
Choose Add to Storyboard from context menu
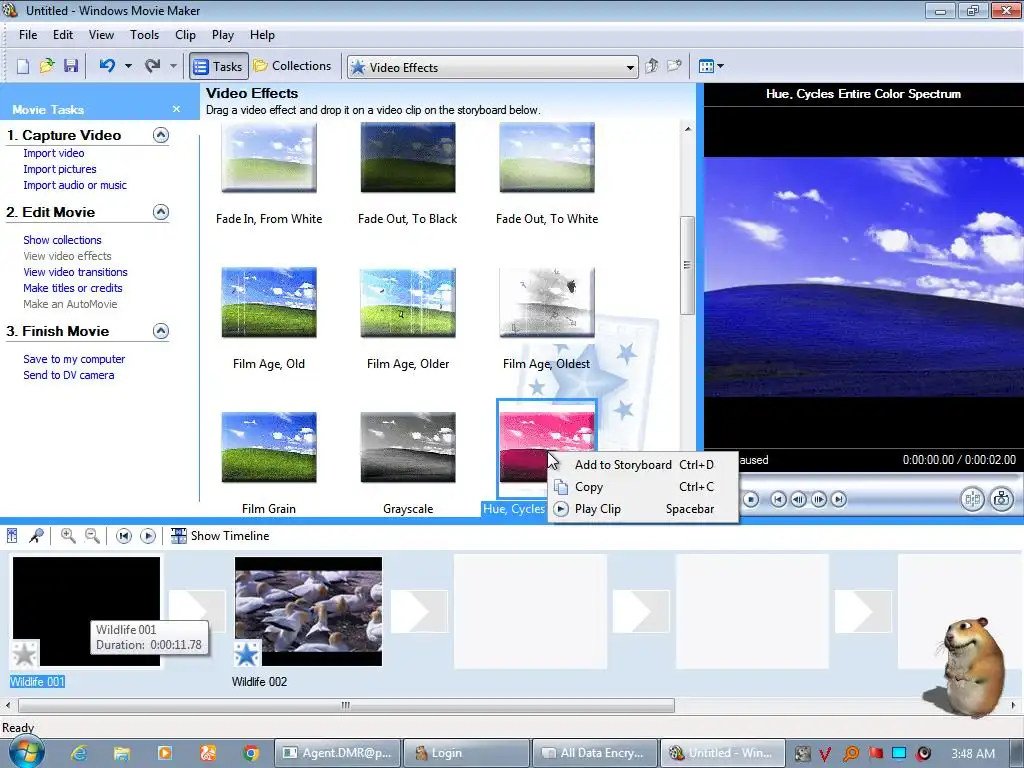[x=643, y=465]
